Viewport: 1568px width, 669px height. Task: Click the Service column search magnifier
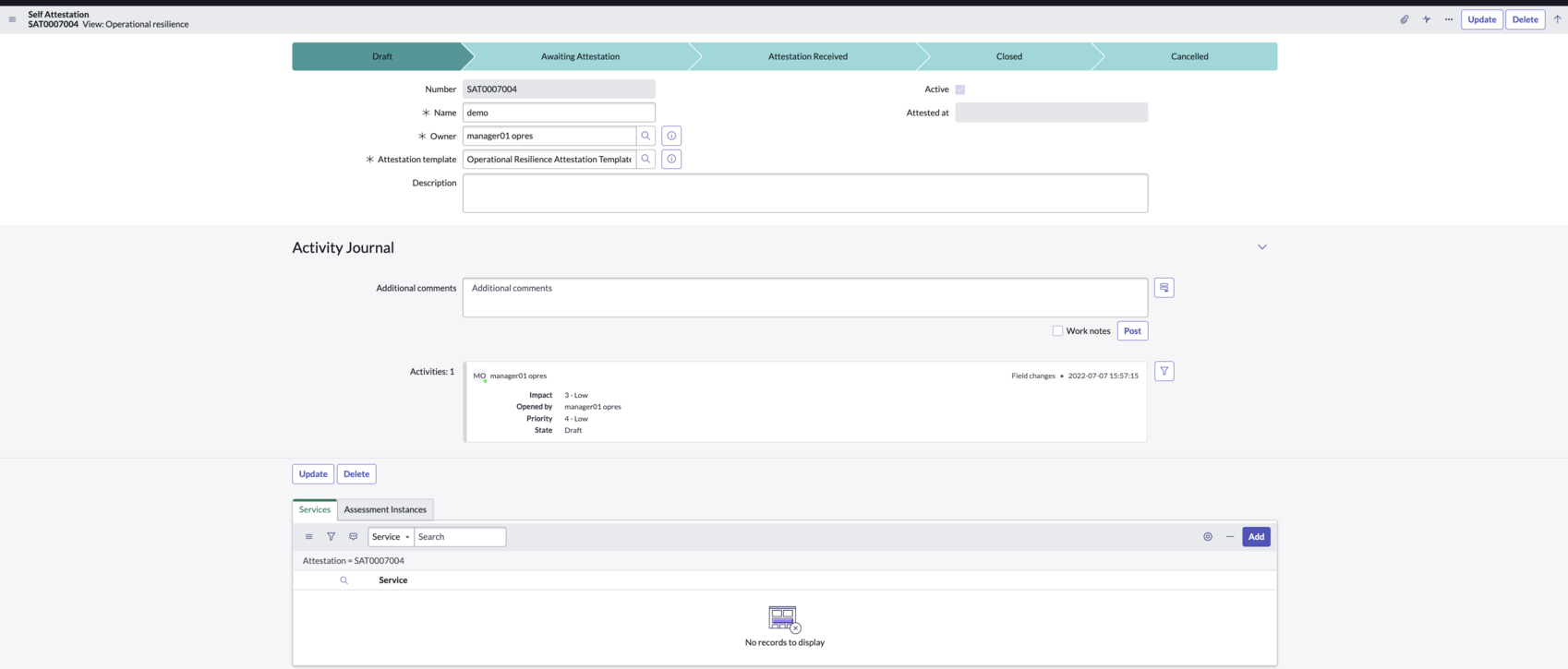coord(344,580)
